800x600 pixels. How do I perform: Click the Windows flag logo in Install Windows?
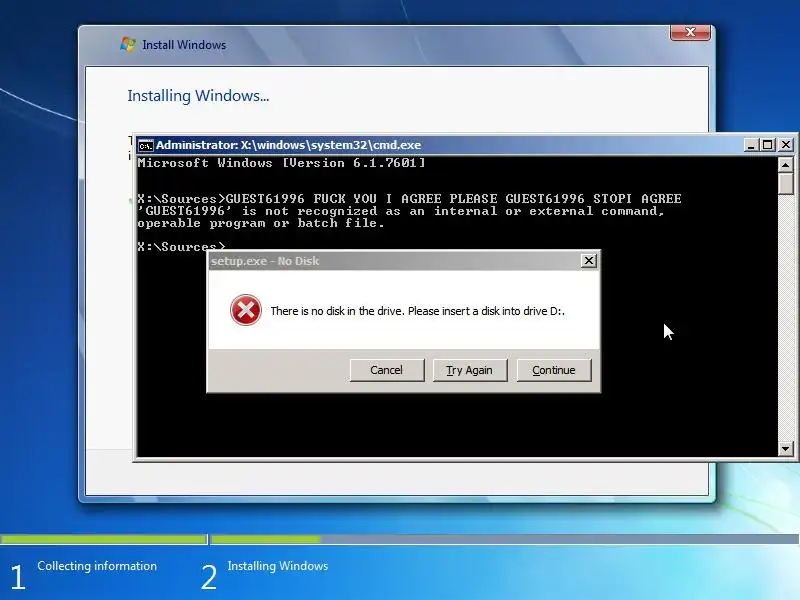128,44
